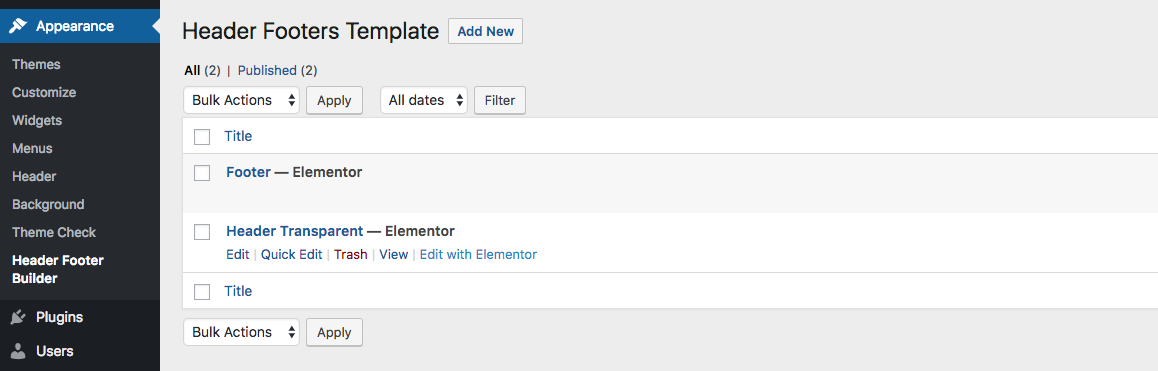Open Quick Edit for Header Transparent
Image resolution: width=1158 pixels, height=371 pixels.
(292, 254)
